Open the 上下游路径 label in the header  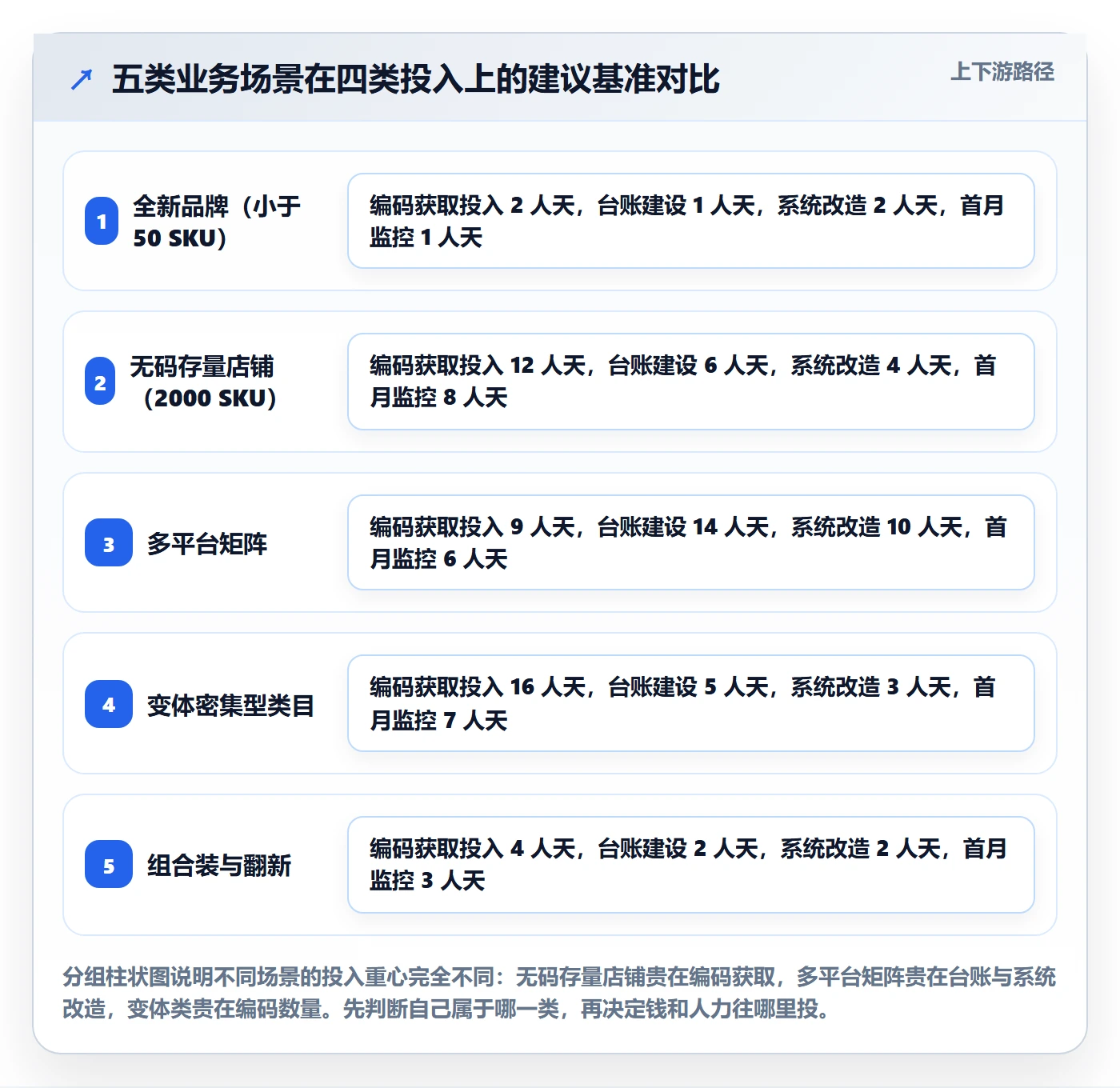coord(1002,72)
